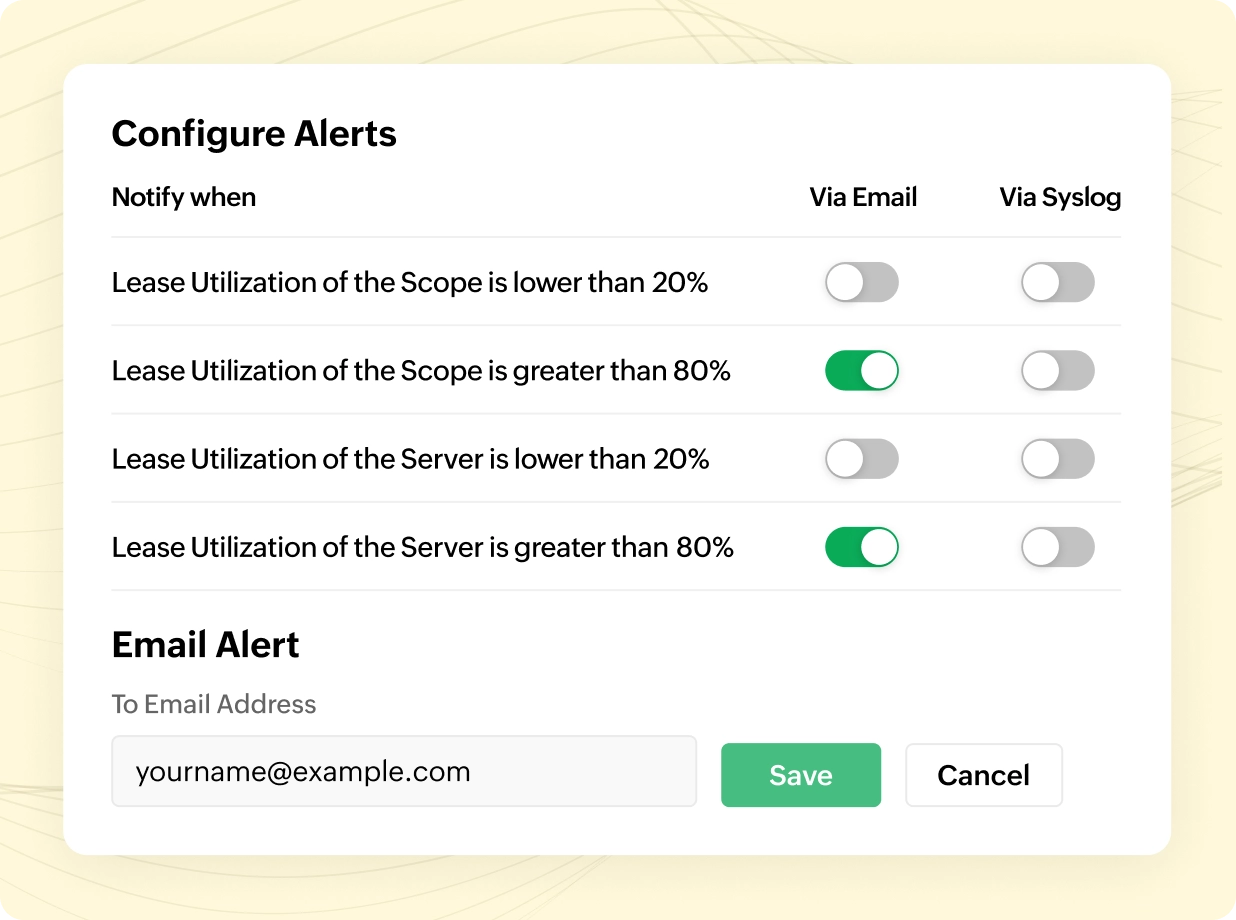Click the Server is greater than 80% row text
This screenshot has height=920, width=1236.
422,547
